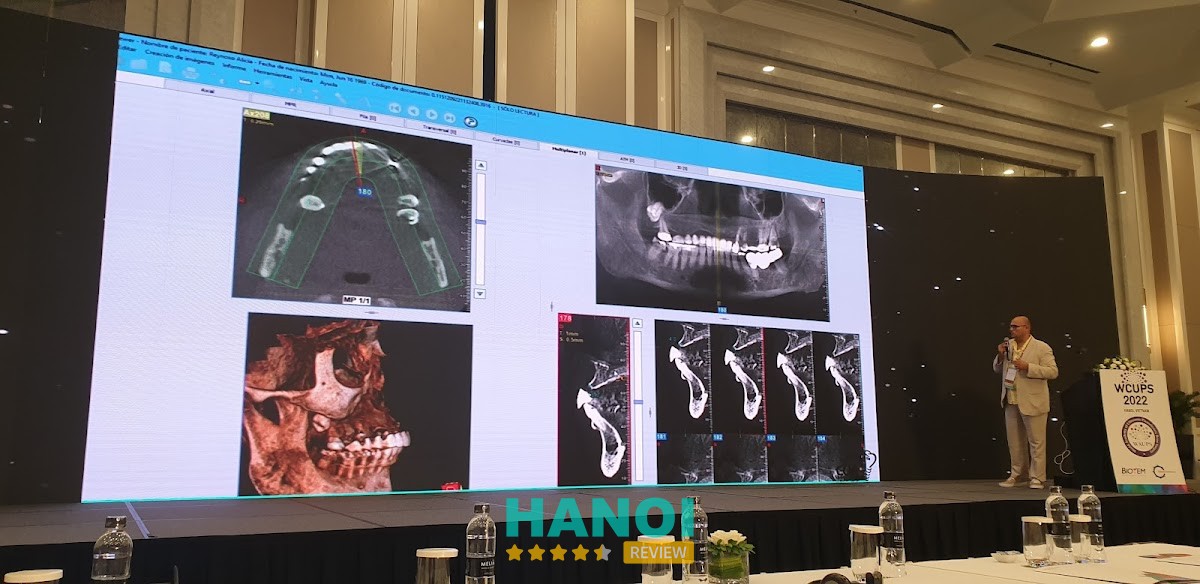Image resolution: width=1200 pixels, height=584 pixels.
Task: Select the fourth cross-section slice in the row
Action: [838, 383]
